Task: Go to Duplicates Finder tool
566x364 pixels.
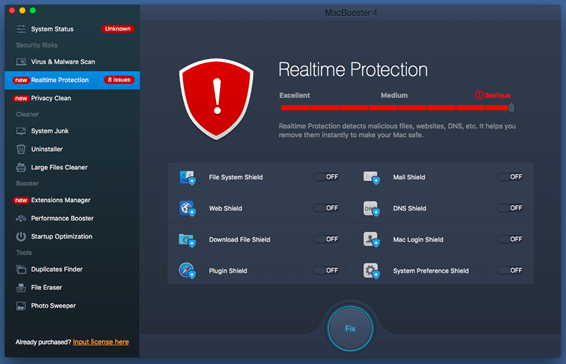Action: (x=72, y=269)
